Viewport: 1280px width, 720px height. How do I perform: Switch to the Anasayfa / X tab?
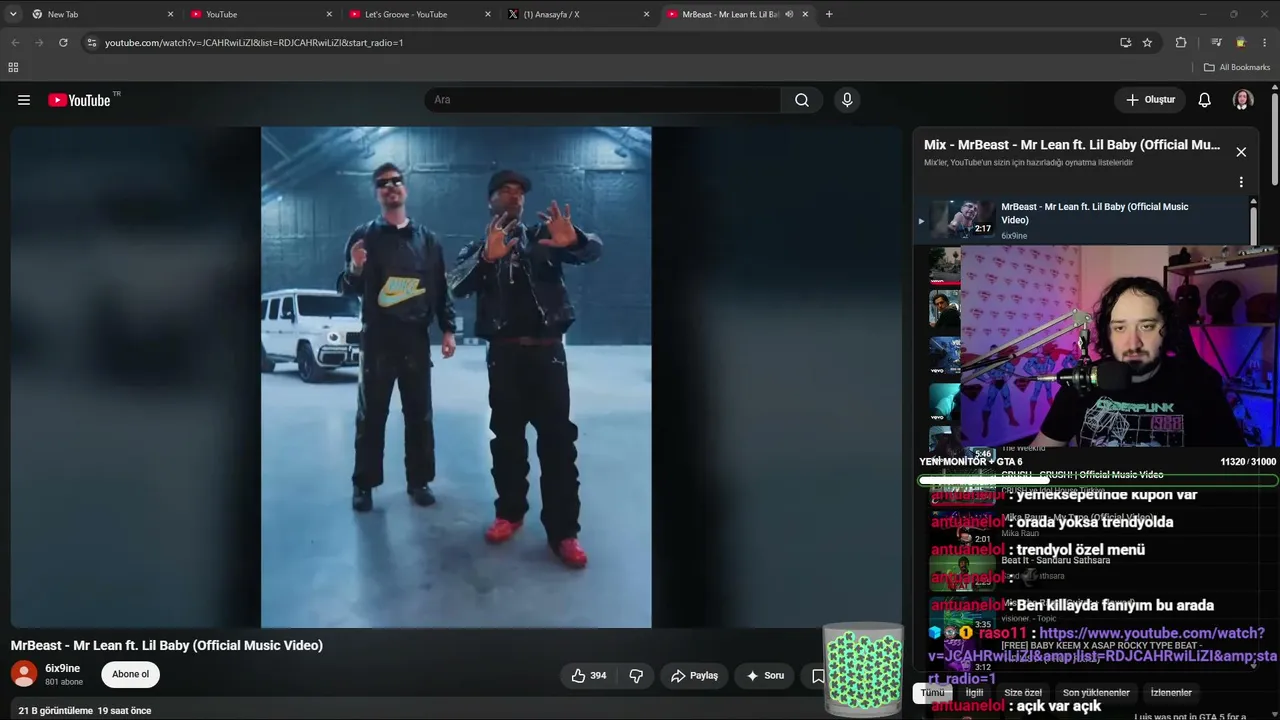579,14
